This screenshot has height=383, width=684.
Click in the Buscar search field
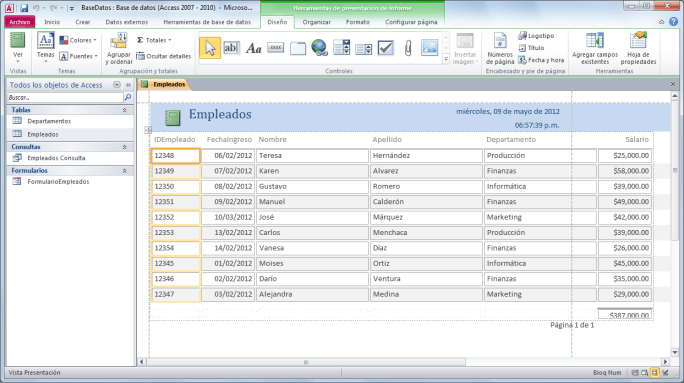[x=65, y=97]
